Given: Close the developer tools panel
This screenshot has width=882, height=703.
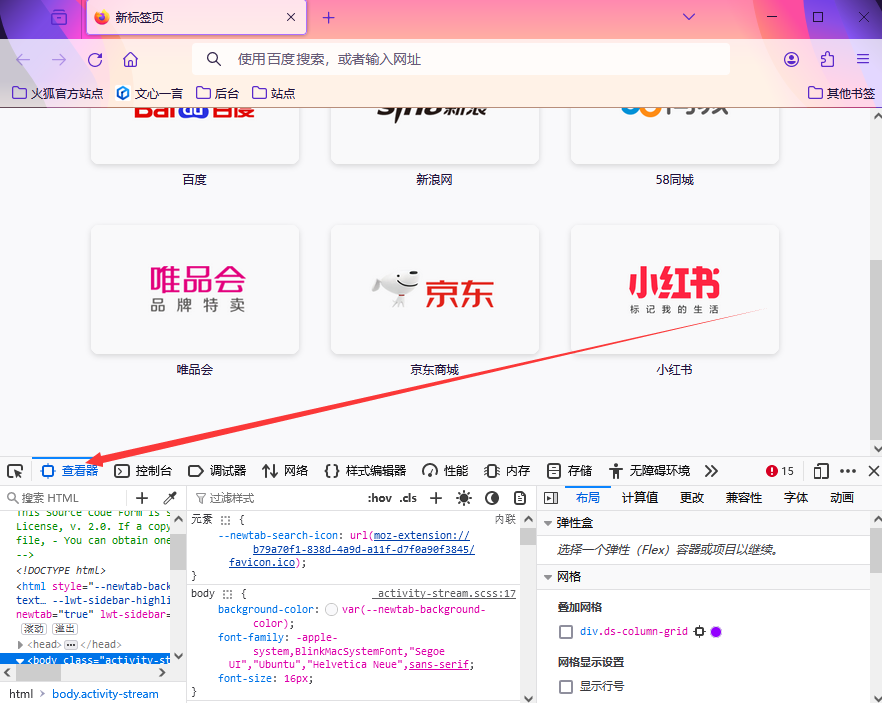Looking at the screenshot, I should [x=874, y=471].
